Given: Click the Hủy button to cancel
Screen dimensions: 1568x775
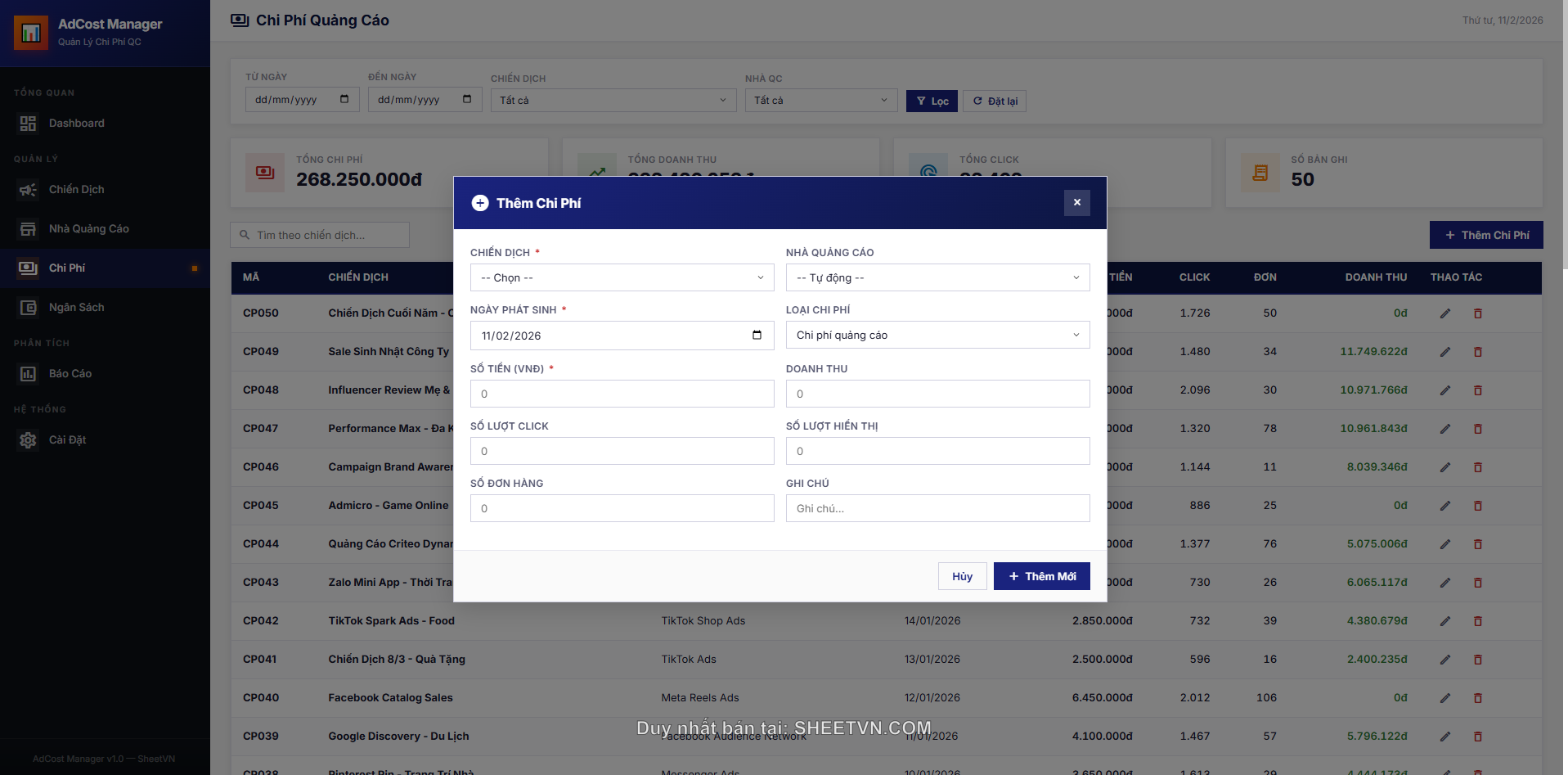Looking at the screenshot, I should (x=962, y=575).
